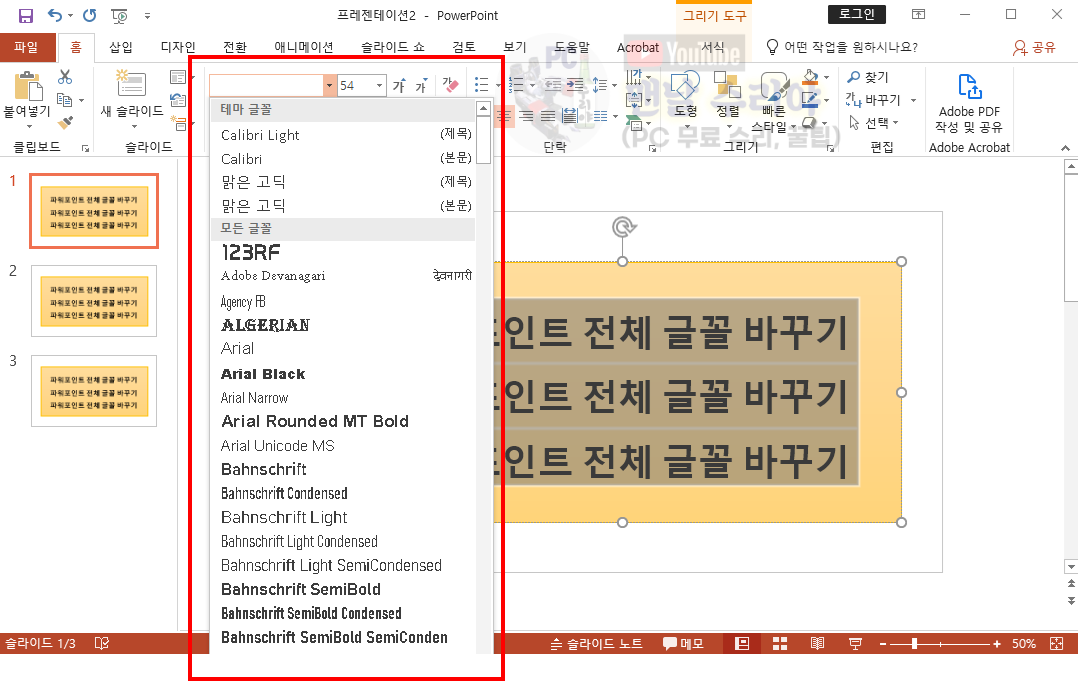
Task: Insert a new slide with 새 슬라이드
Action: pos(131,85)
